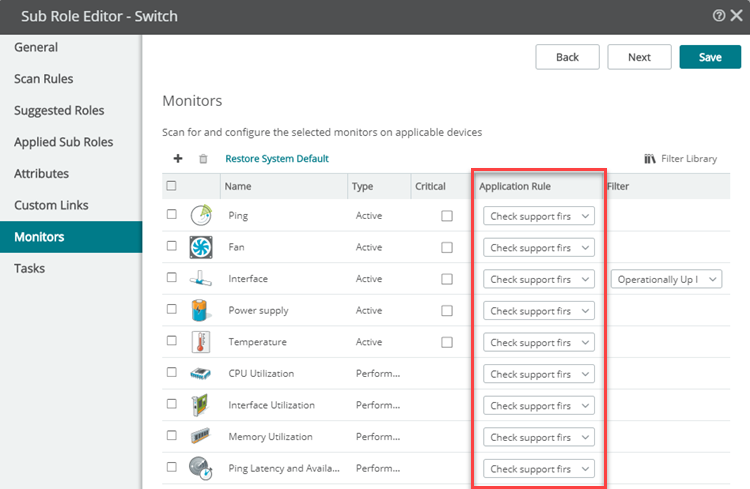Mark Power supply monitor as Critical

coord(447,311)
